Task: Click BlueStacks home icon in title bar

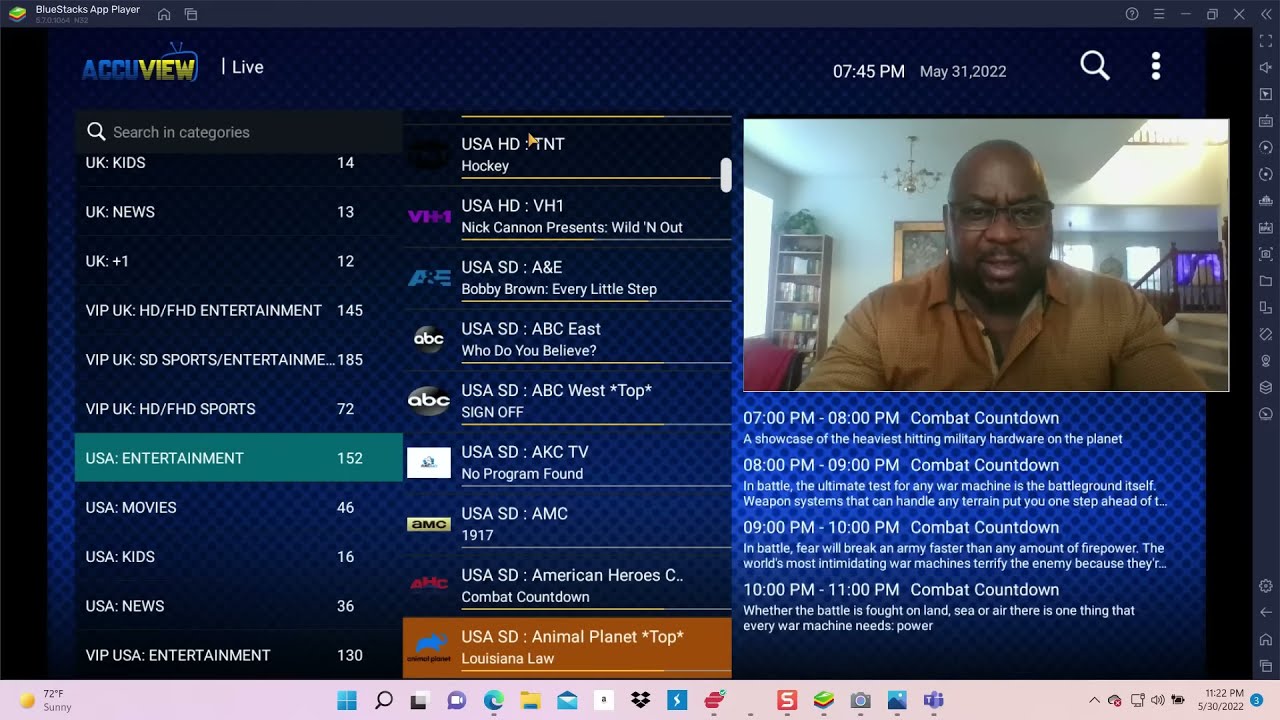Action: point(164,14)
